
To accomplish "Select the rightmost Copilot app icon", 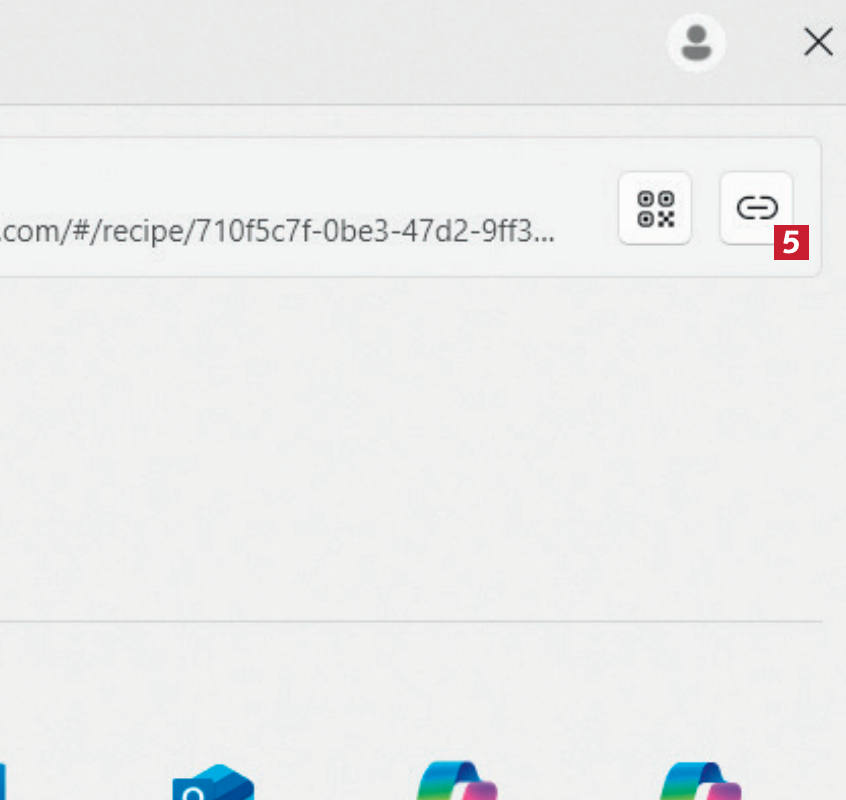I will click(700, 781).
